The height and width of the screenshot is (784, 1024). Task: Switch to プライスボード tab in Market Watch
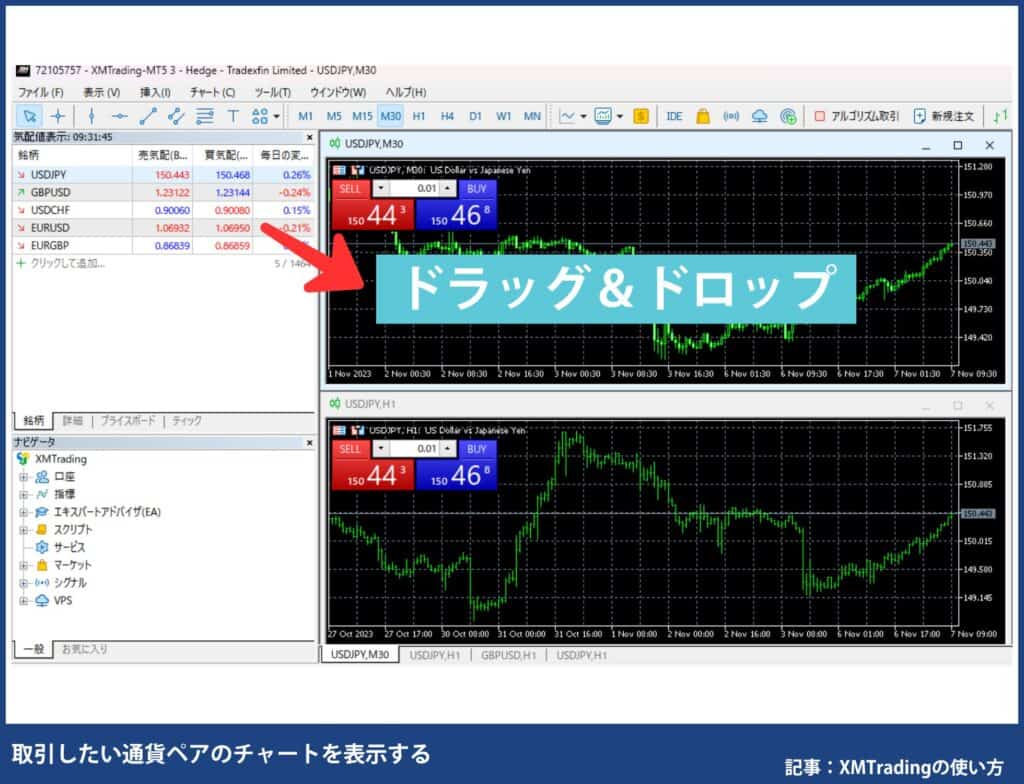128,421
